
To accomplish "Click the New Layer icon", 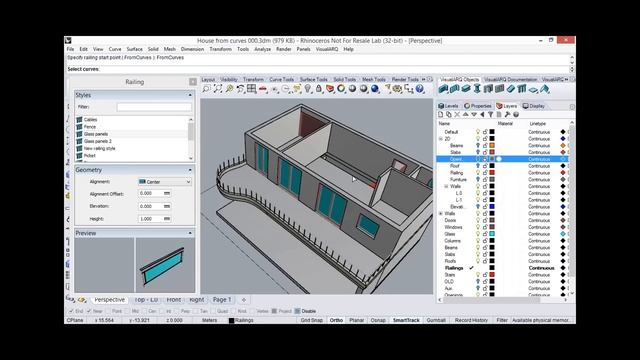I will [x=440, y=115].
